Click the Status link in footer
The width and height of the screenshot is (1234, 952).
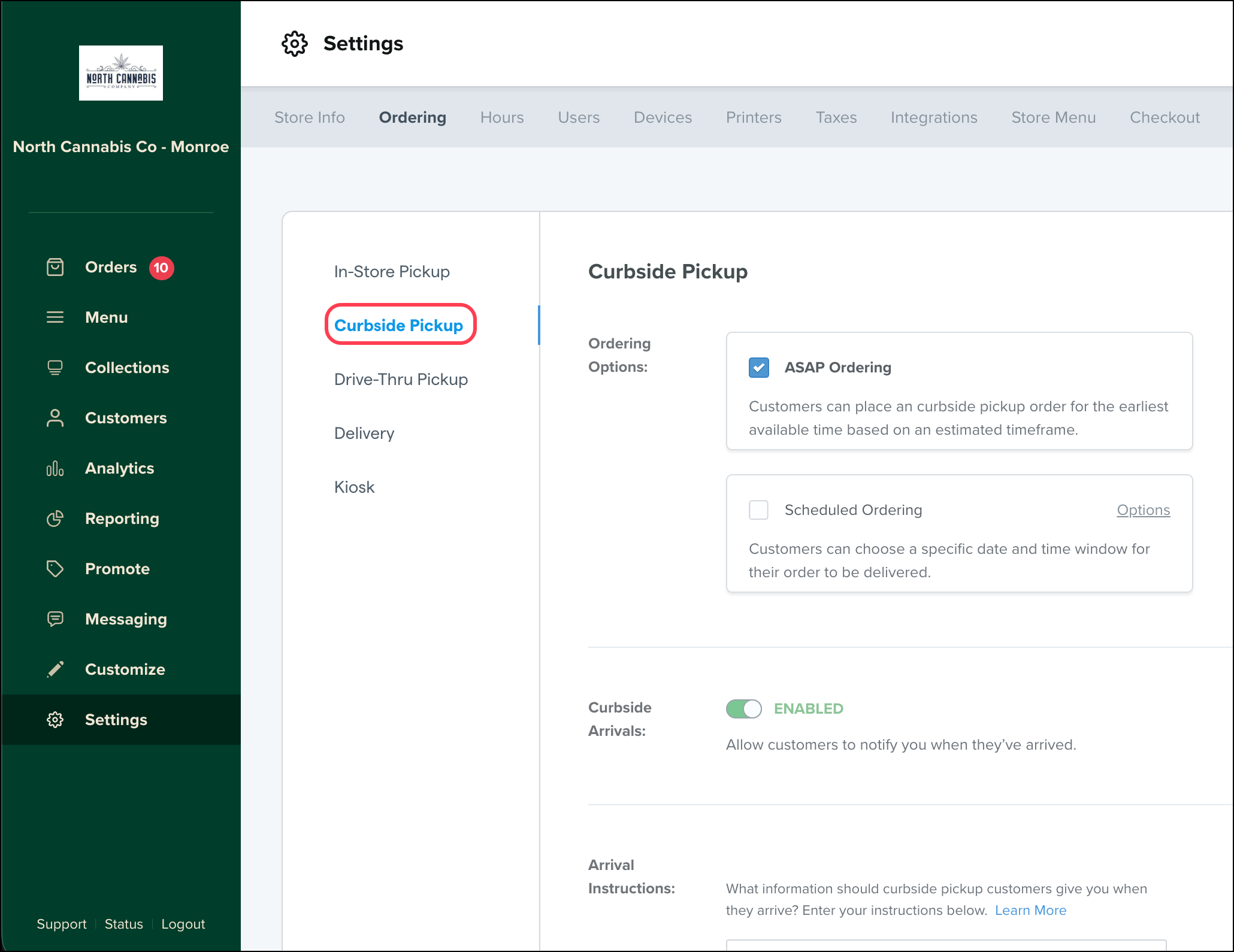124,924
